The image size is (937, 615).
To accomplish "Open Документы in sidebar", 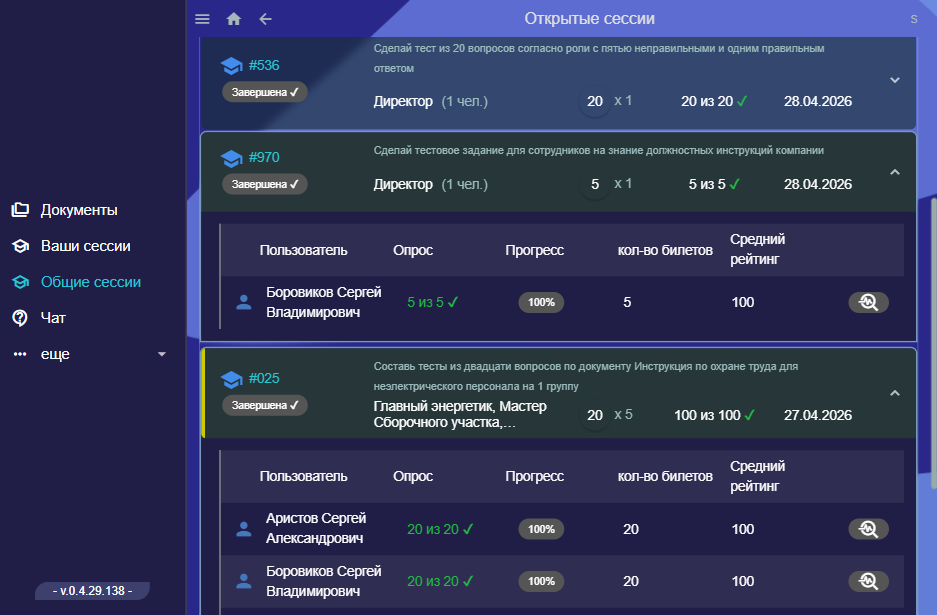I will pos(79,210).
